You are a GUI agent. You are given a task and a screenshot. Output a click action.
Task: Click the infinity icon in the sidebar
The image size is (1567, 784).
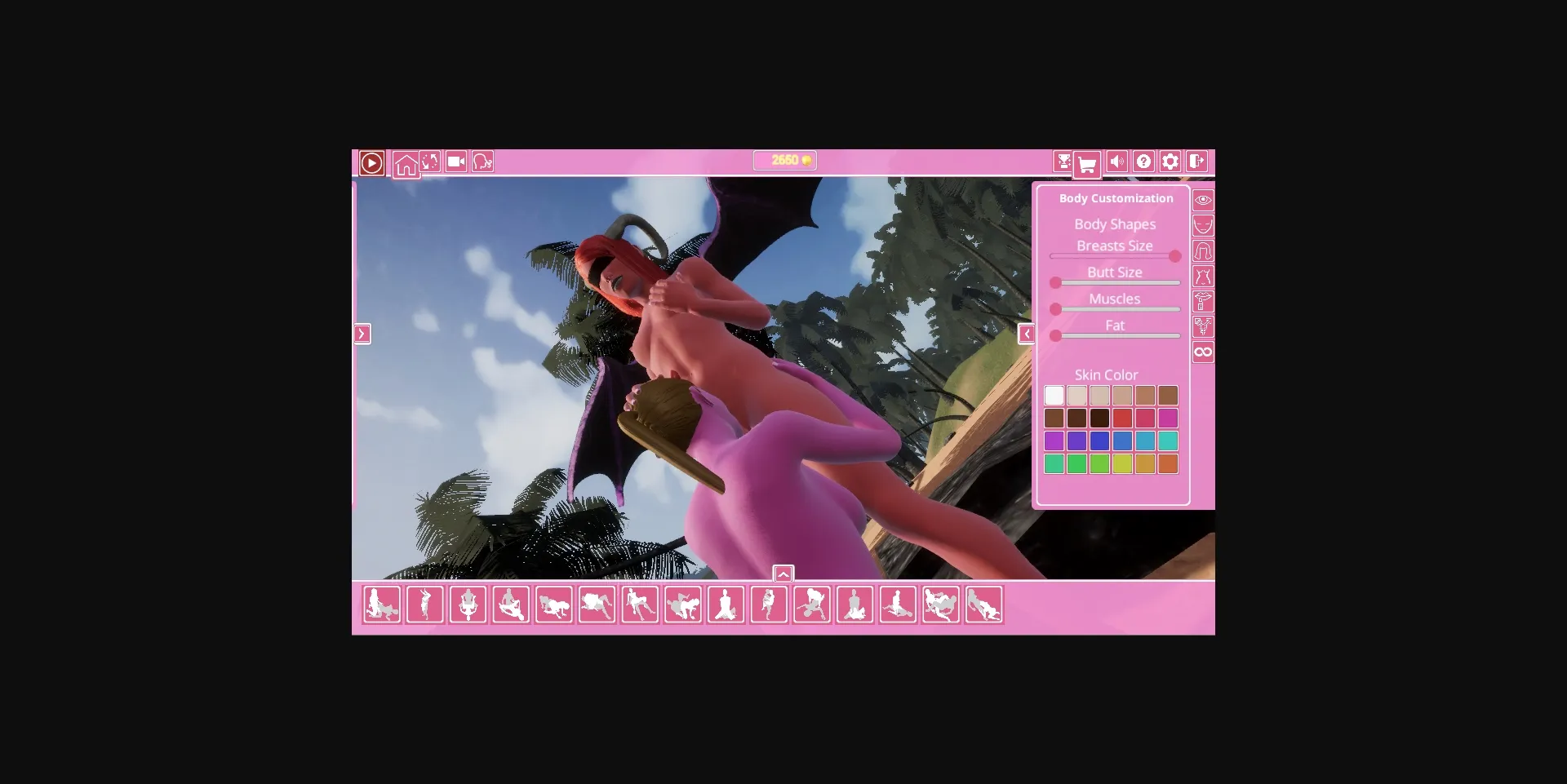pyautogui.click(x=1204, y=352)
